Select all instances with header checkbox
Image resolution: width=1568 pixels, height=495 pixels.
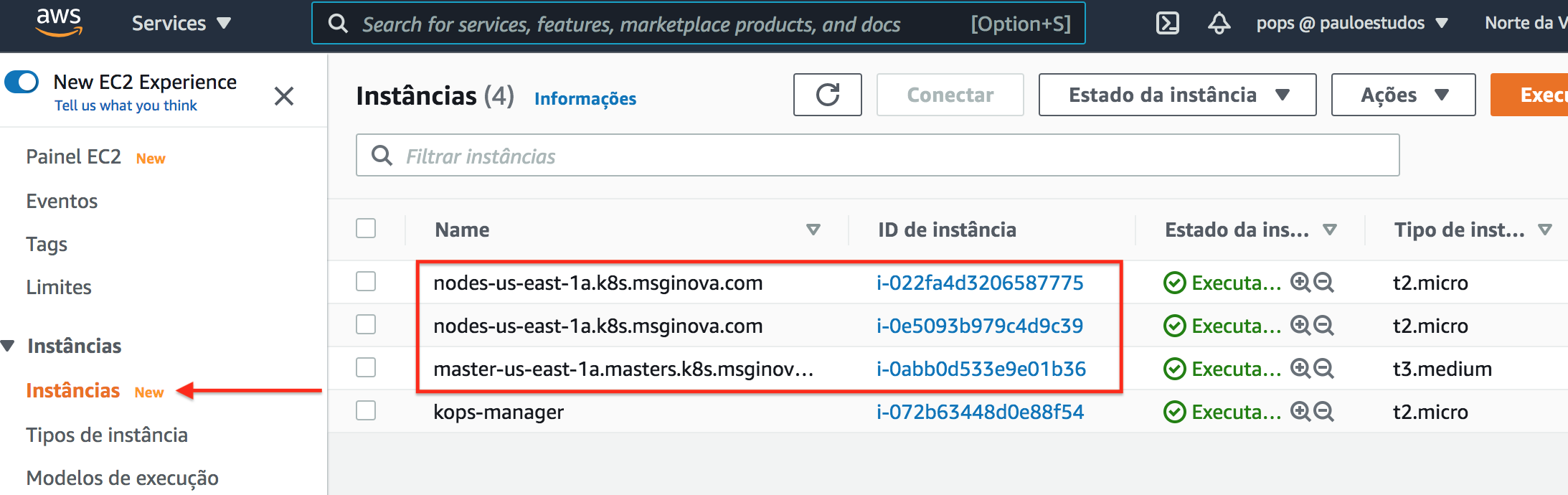point(366,228)
